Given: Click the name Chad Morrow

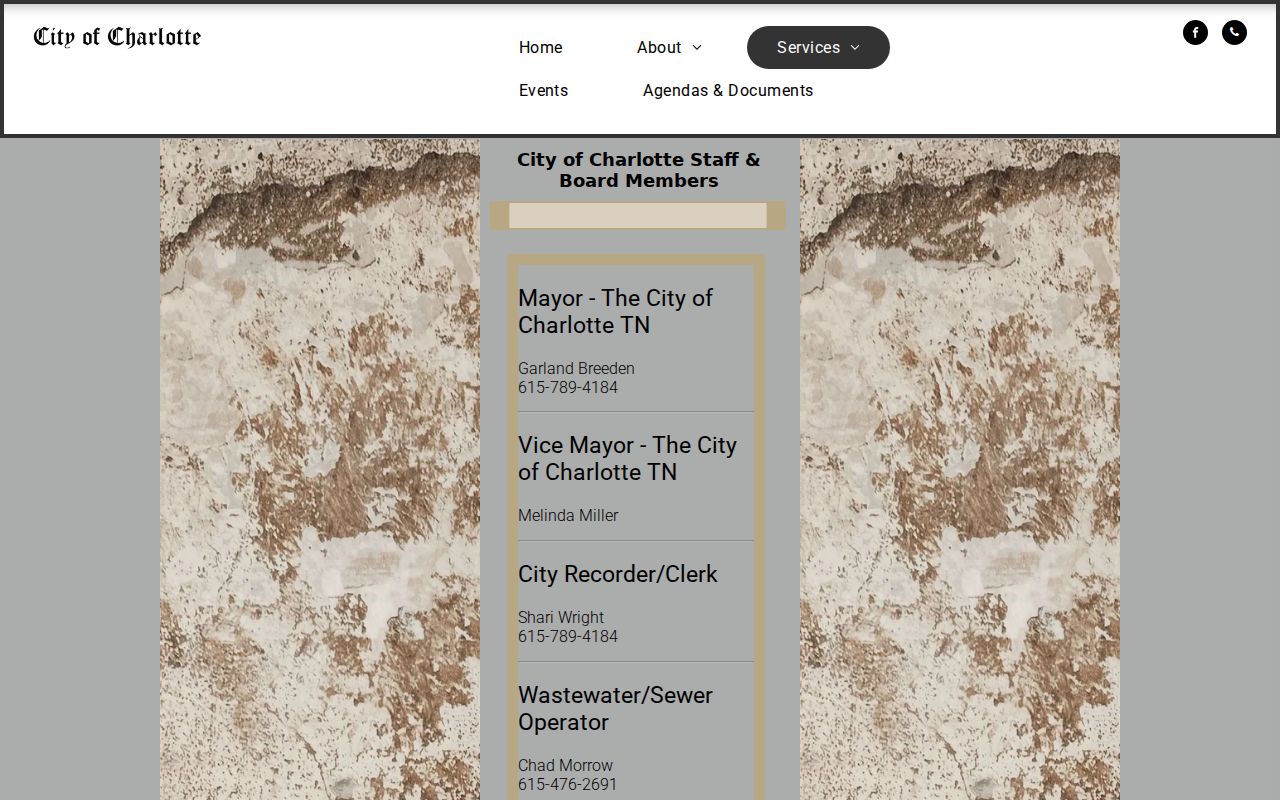Looking at the screenshot, I should tap(565, 765).
